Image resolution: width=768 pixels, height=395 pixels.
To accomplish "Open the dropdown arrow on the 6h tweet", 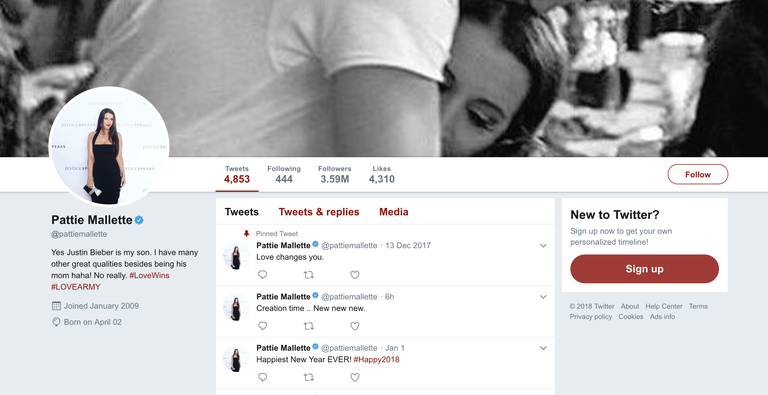I will [543, 296].
